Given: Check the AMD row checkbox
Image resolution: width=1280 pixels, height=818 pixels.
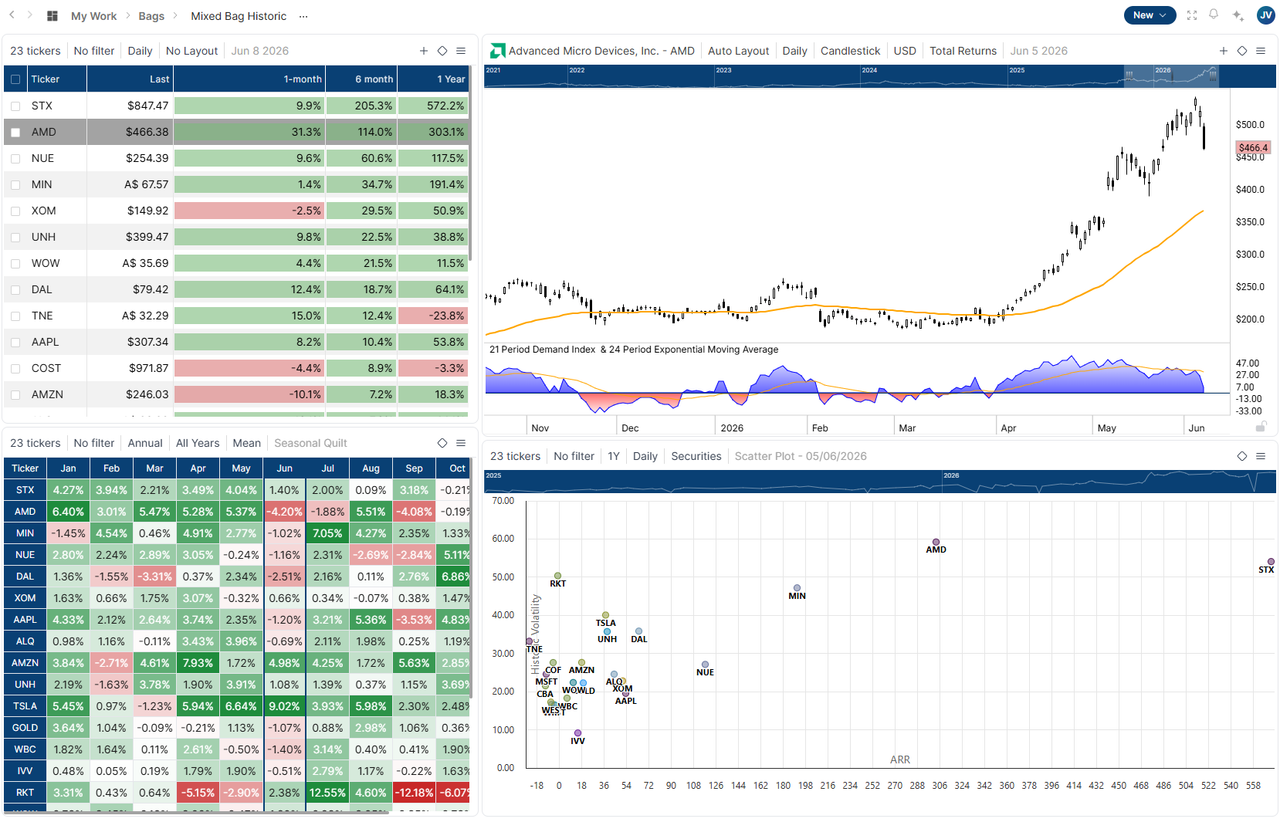Looking at the screenshot, I should [15, 132].
